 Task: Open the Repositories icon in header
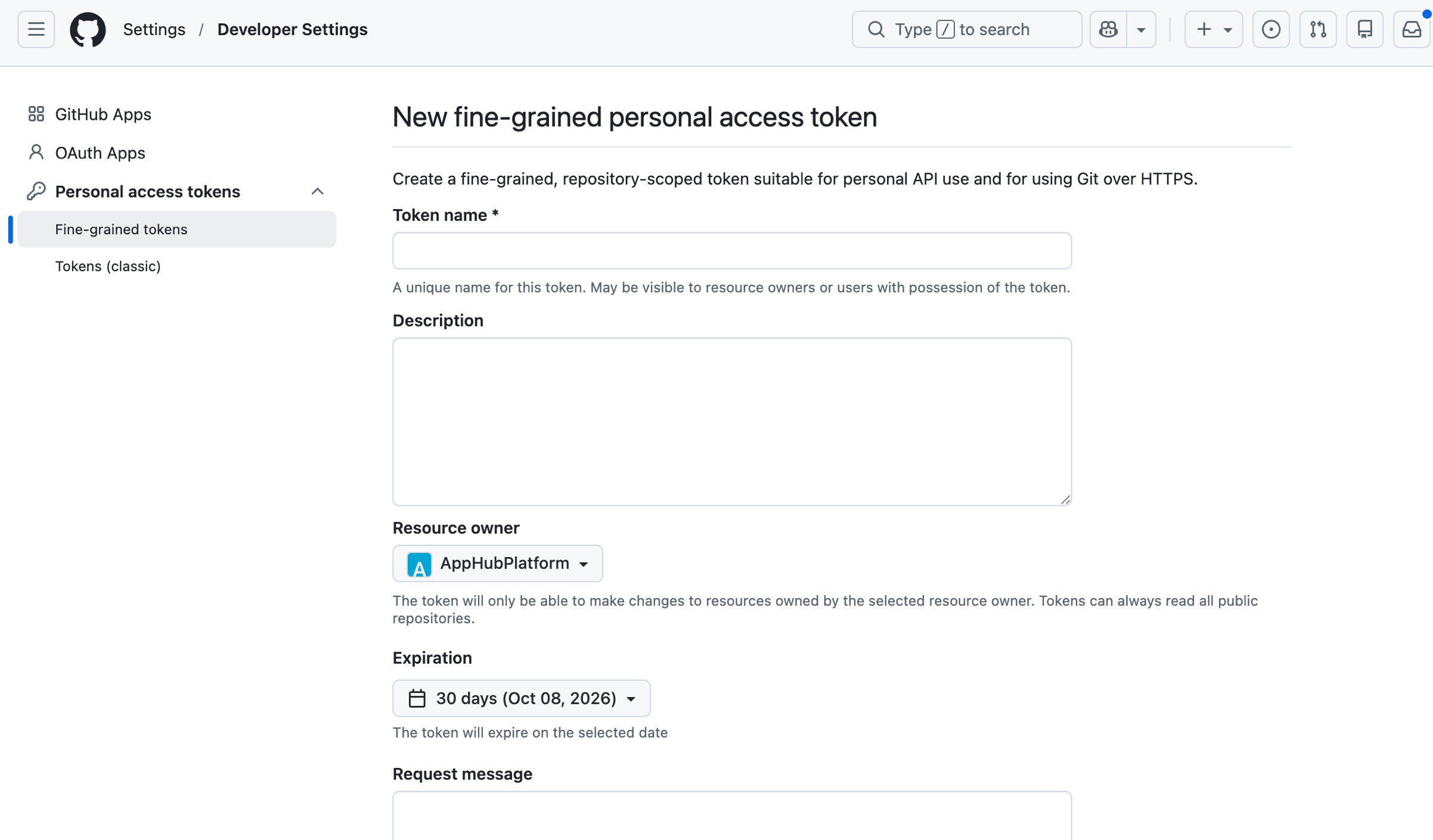point(1365,29)
